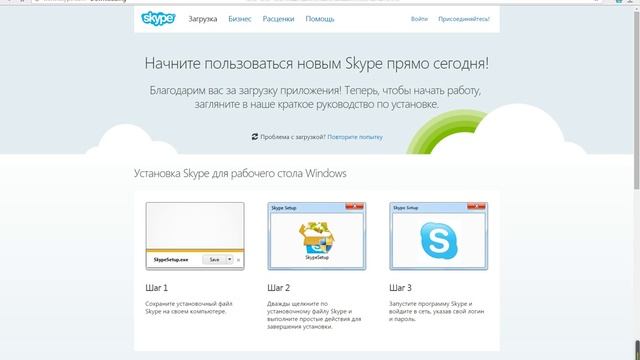This screenshot has width=640, height=360.
Task: Click the Save button in step 1 image
Action: click(x=214, y=260)
